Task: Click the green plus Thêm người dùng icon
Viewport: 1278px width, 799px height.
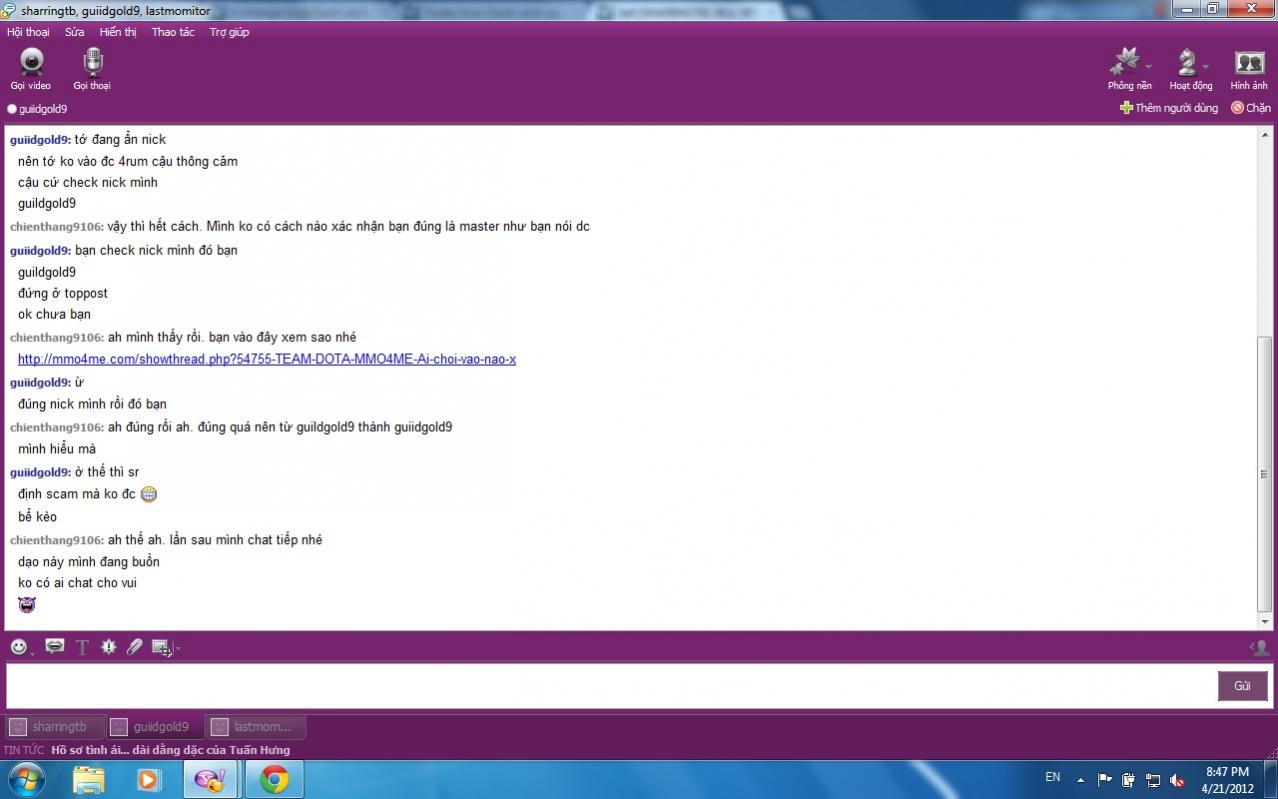Action: coord(1126,108)
